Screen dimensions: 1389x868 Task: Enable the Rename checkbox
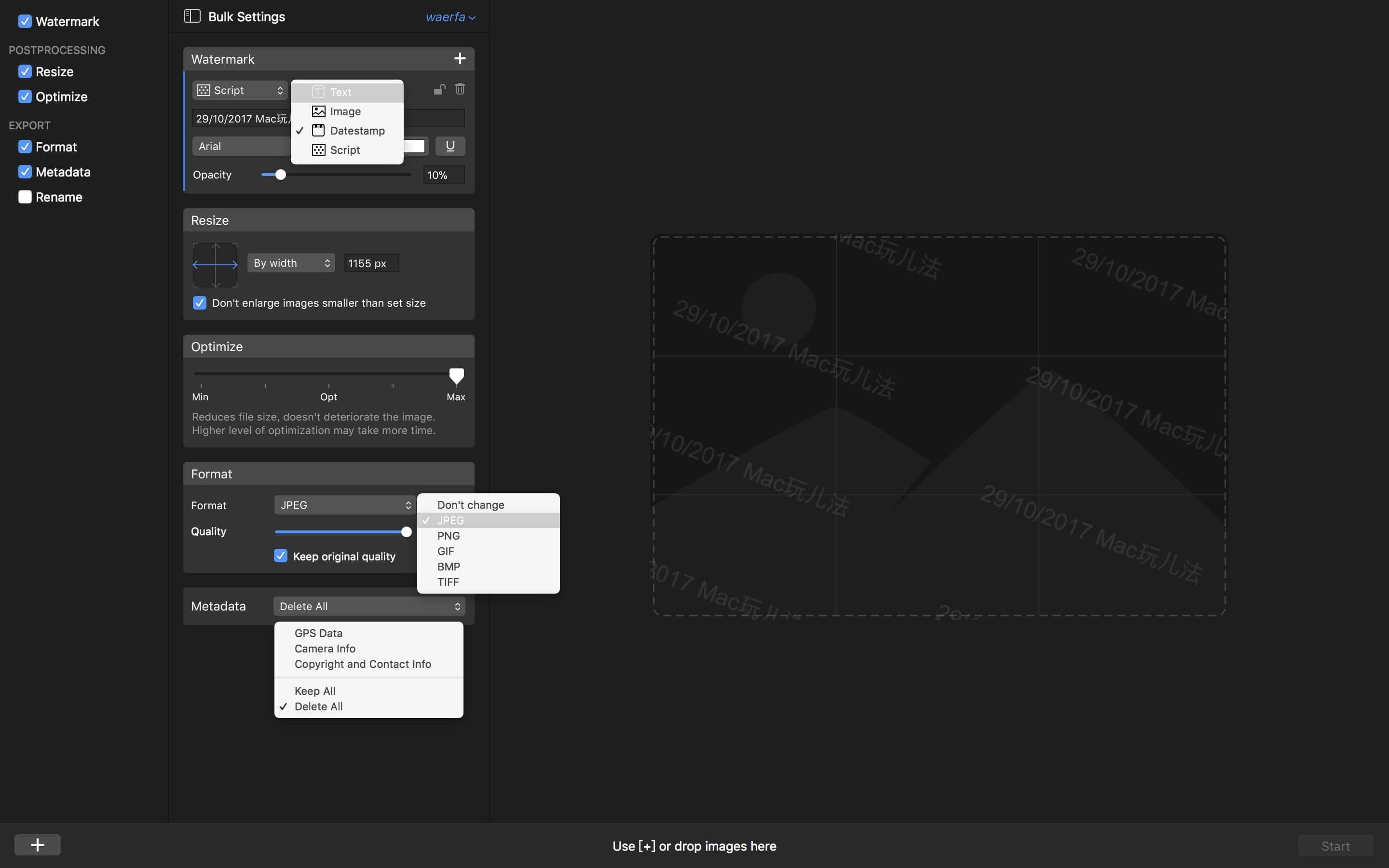coord(25,197)
